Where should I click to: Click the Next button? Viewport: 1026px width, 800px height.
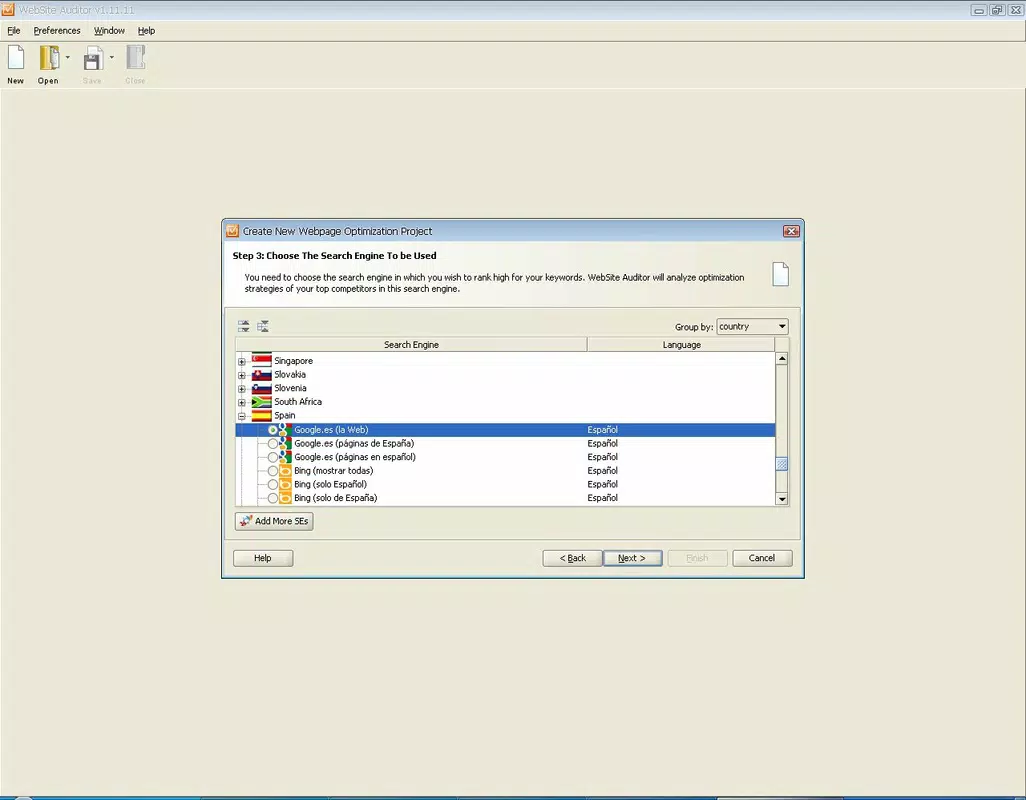pos(632,558)
